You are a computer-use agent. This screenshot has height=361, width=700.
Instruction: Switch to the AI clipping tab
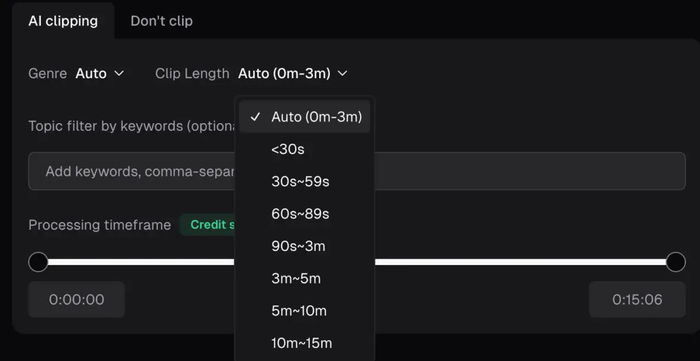tap(63, 21)
